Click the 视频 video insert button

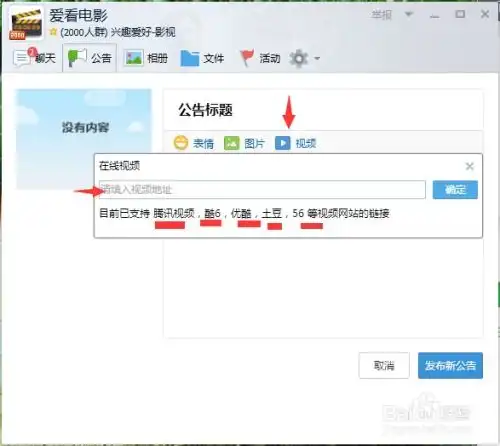tap(296, 143)
